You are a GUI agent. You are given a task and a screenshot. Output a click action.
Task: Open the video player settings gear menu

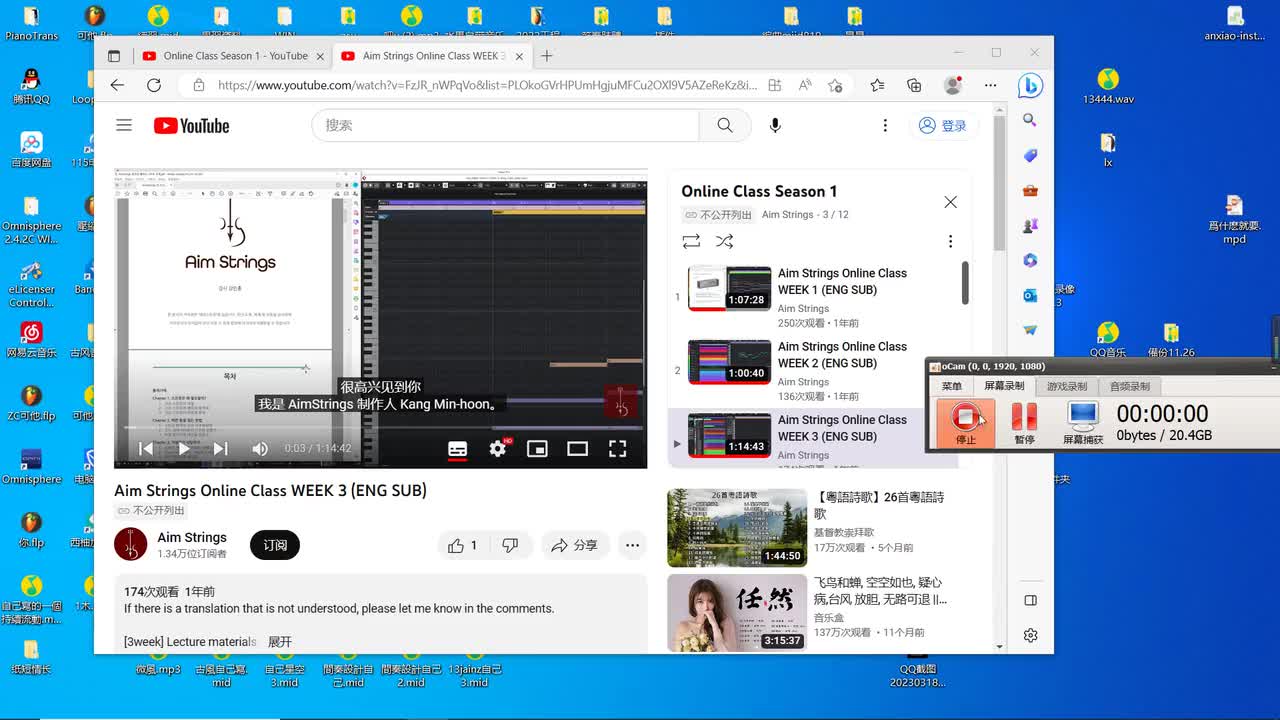498,449
